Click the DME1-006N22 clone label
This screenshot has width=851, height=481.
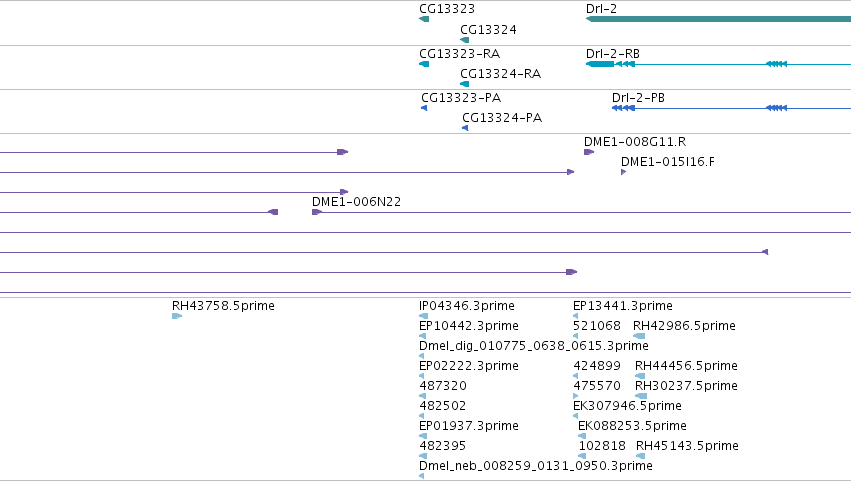click(x=356, y=202)
